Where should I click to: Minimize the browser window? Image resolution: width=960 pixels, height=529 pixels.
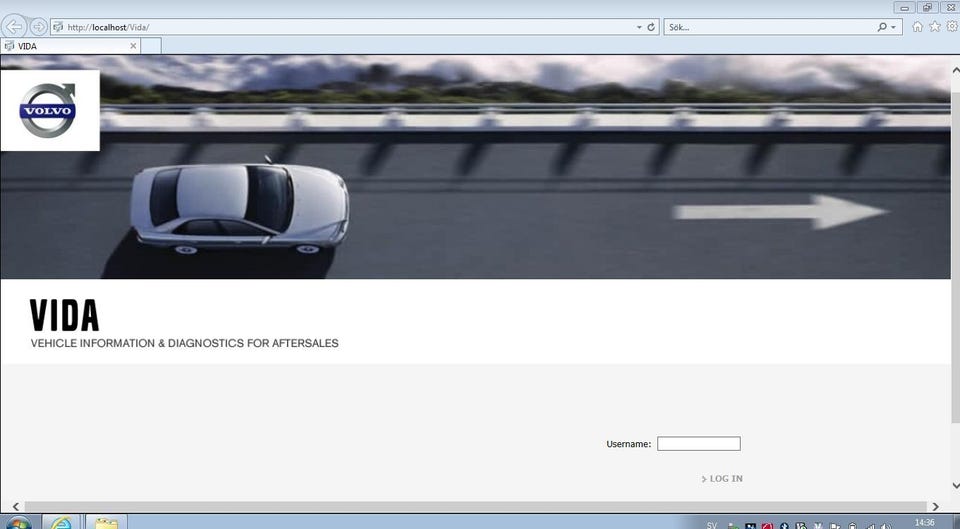click(x=904, y=7)
